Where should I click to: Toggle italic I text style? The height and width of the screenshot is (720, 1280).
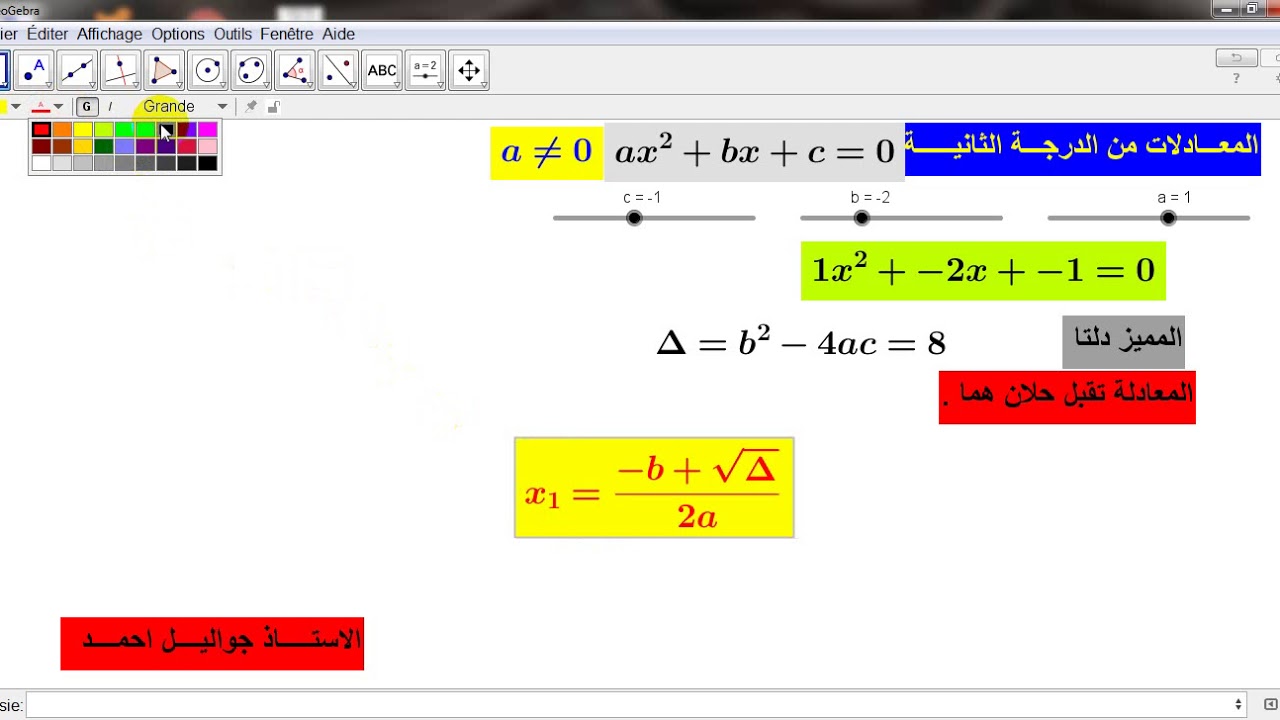tap(110, 106)
